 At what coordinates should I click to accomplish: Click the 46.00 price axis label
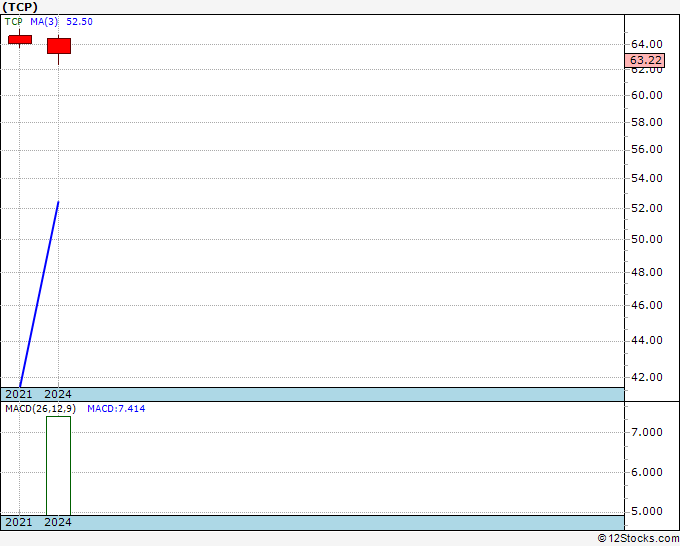tap(647, 305)
